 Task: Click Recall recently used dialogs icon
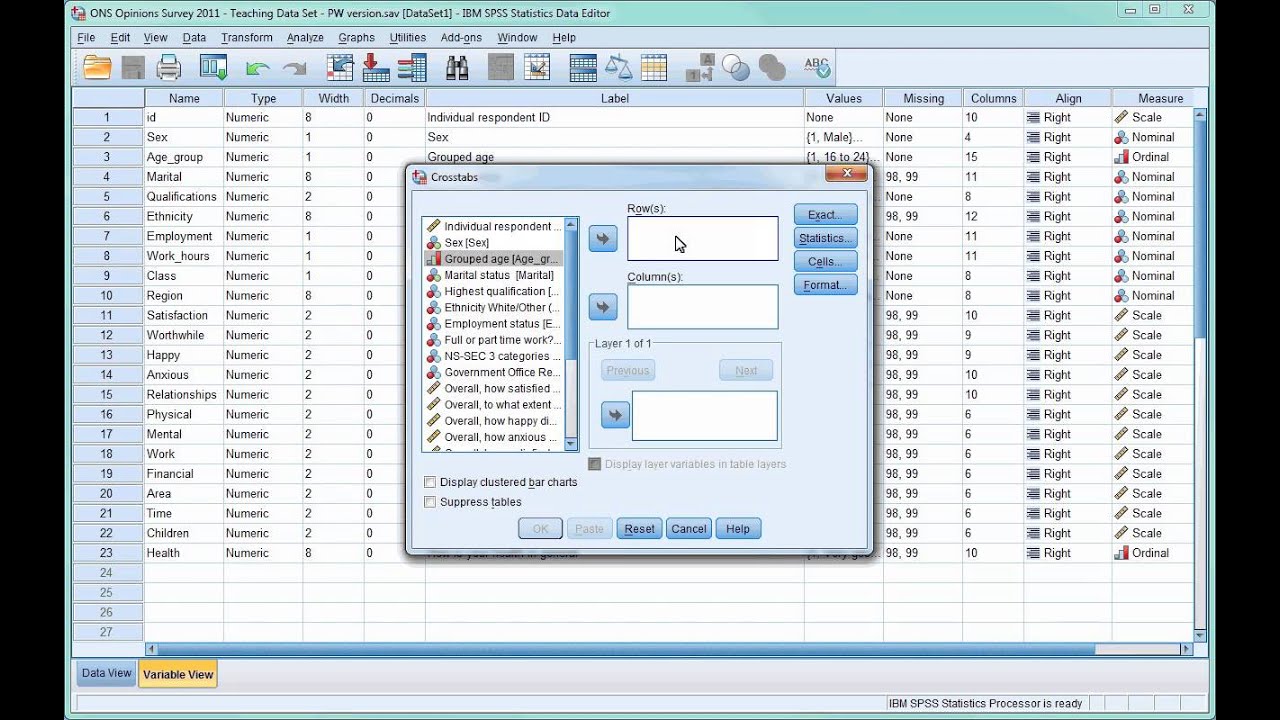click(x=213, y=68)
